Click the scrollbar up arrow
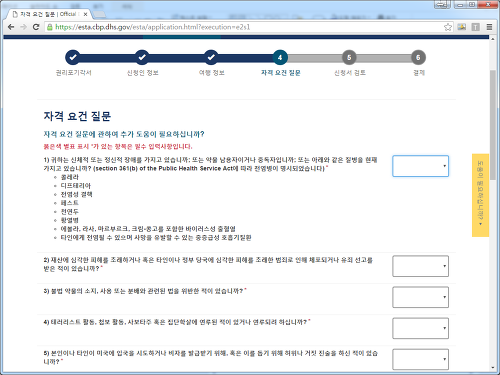 493,39
